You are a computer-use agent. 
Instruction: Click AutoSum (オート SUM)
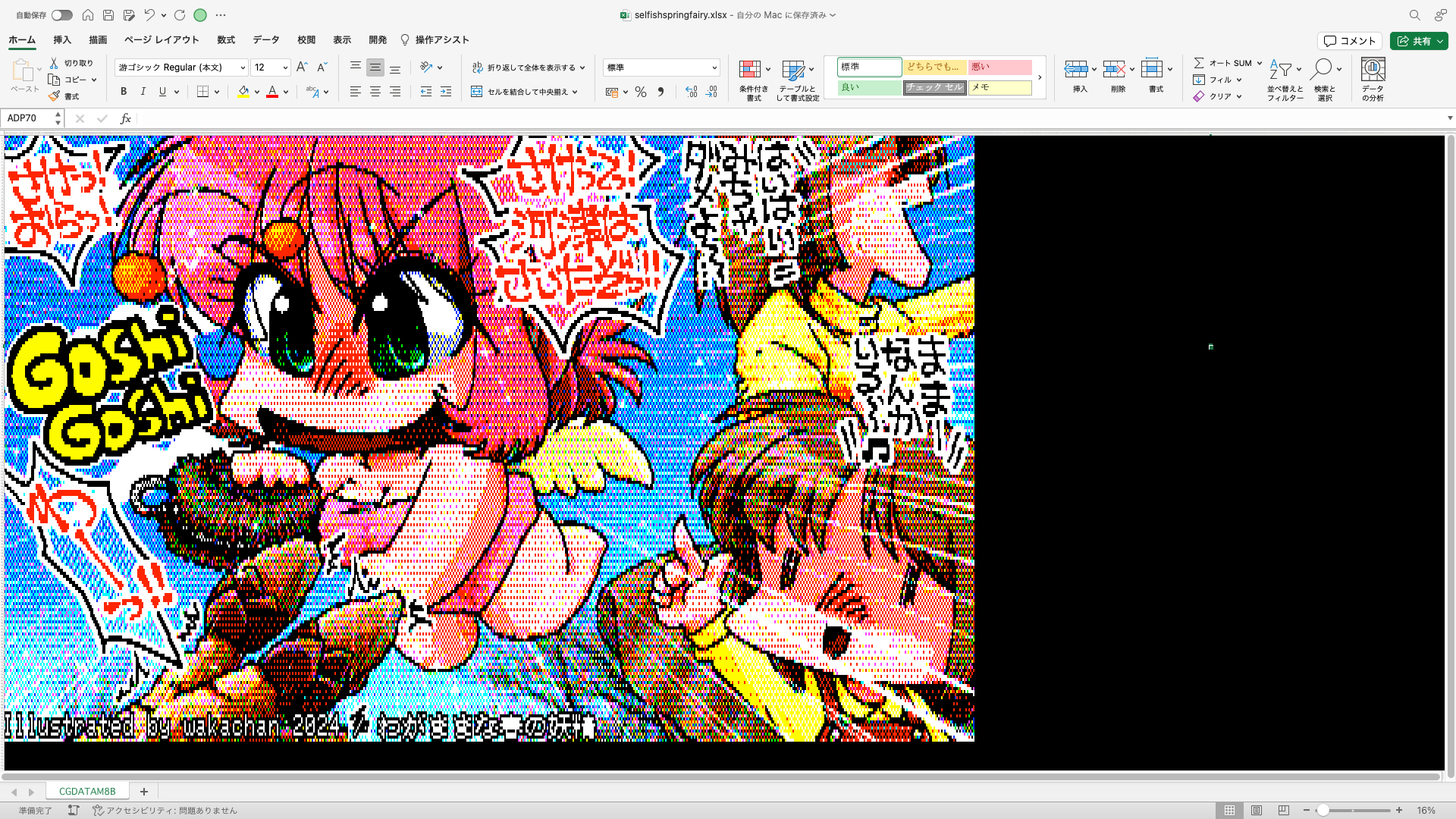1222,63
